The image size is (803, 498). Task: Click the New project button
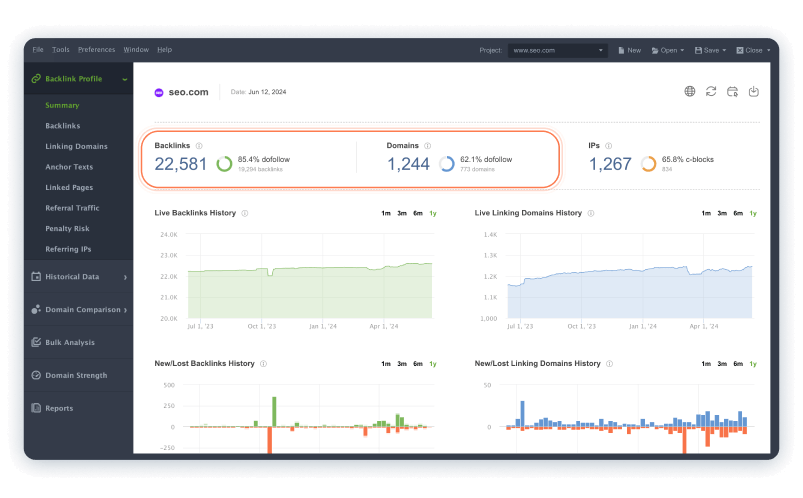(629, 50)
